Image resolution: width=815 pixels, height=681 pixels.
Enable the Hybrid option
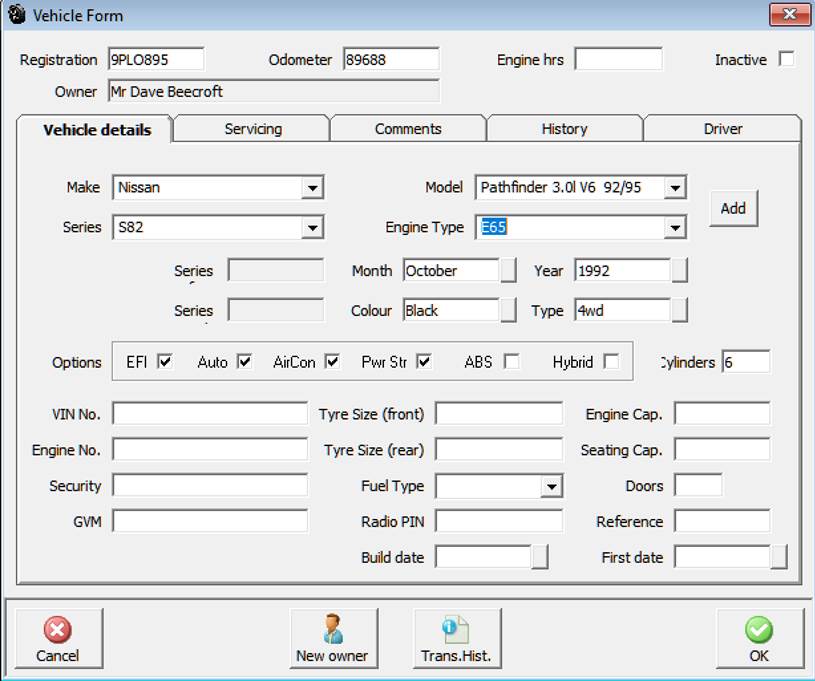(x=611, y=361)
